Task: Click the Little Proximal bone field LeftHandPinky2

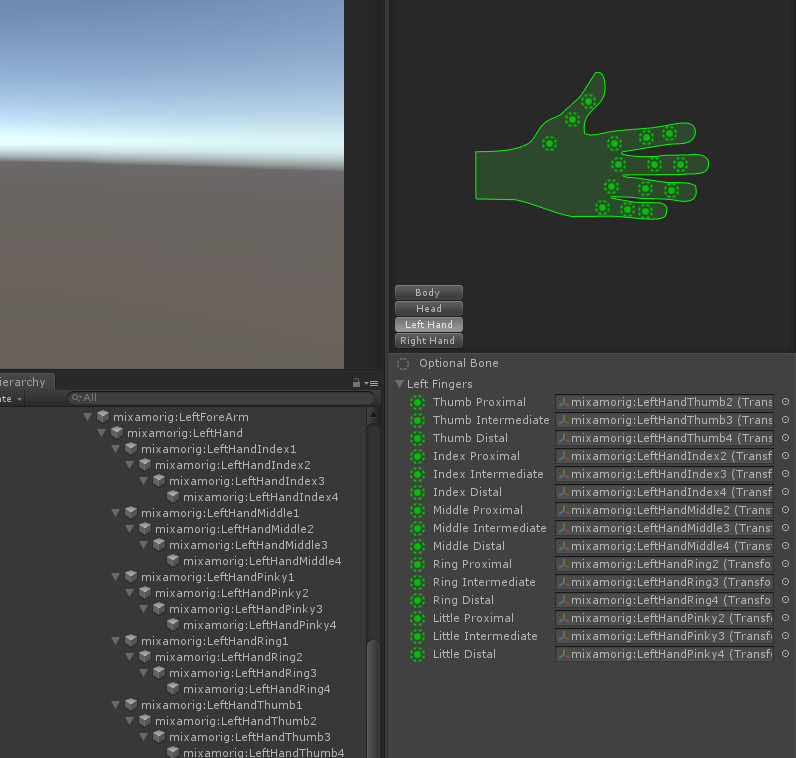Action: (x=664, y=618)
